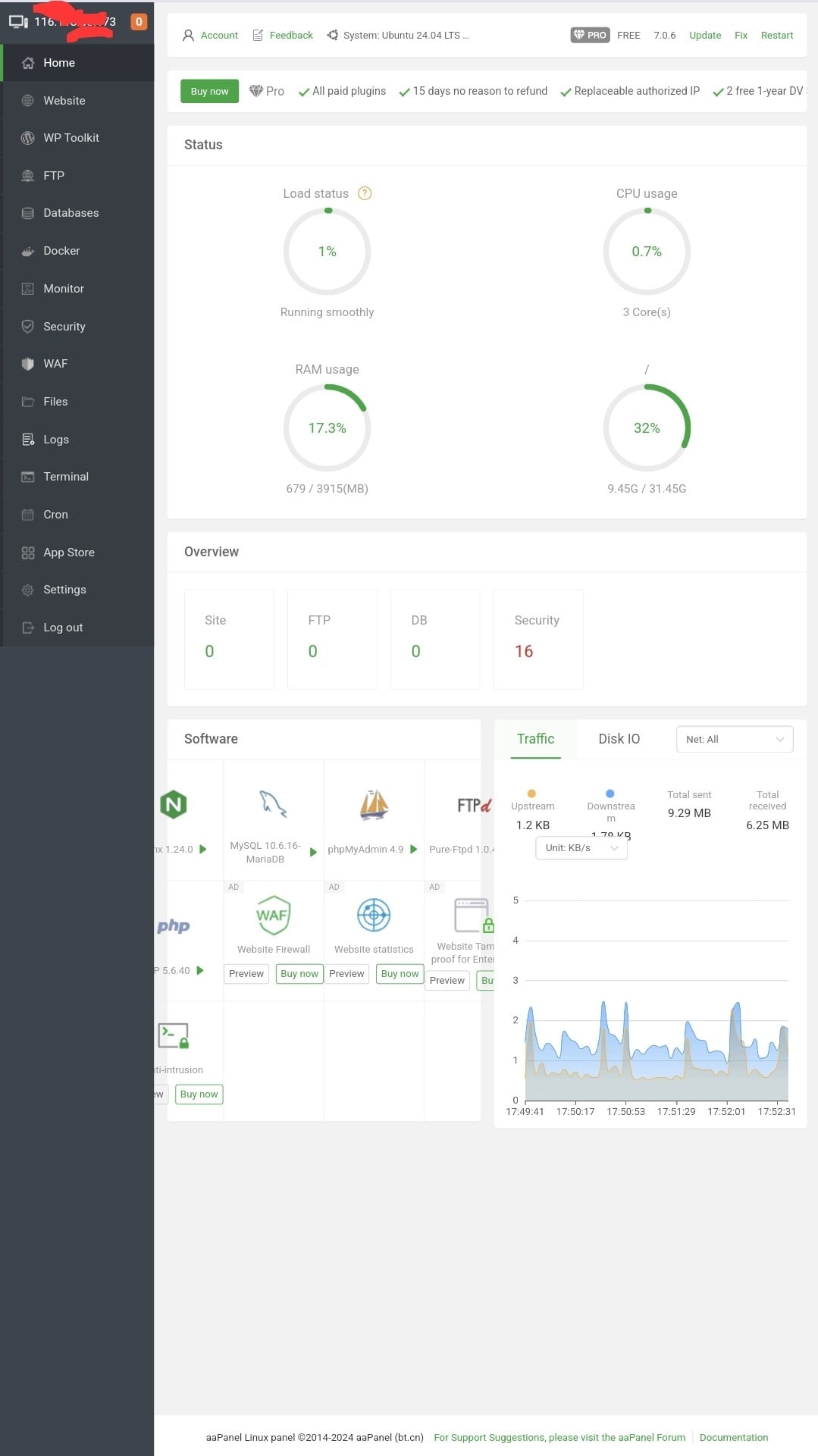The width and height of the screenshot is (818, 1456).
Task: Click the Website statistics target icon
Action: (374, 915)
